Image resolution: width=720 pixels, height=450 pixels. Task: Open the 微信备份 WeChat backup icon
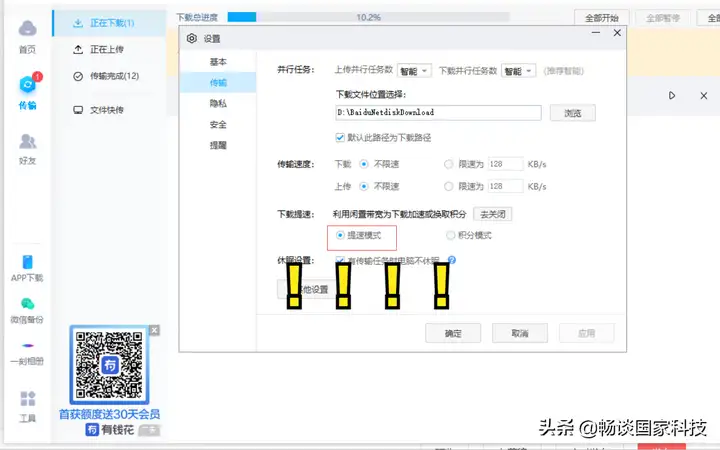click(28, 304)
